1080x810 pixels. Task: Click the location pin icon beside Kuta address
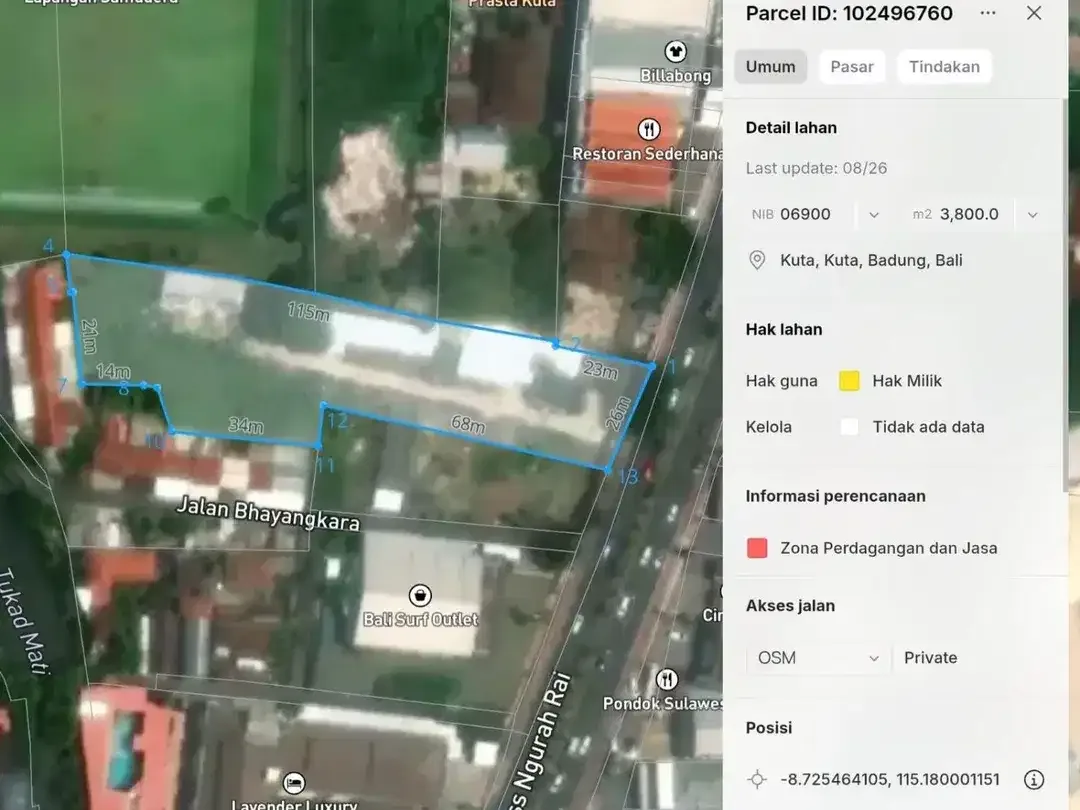click(x=757, y=260)
